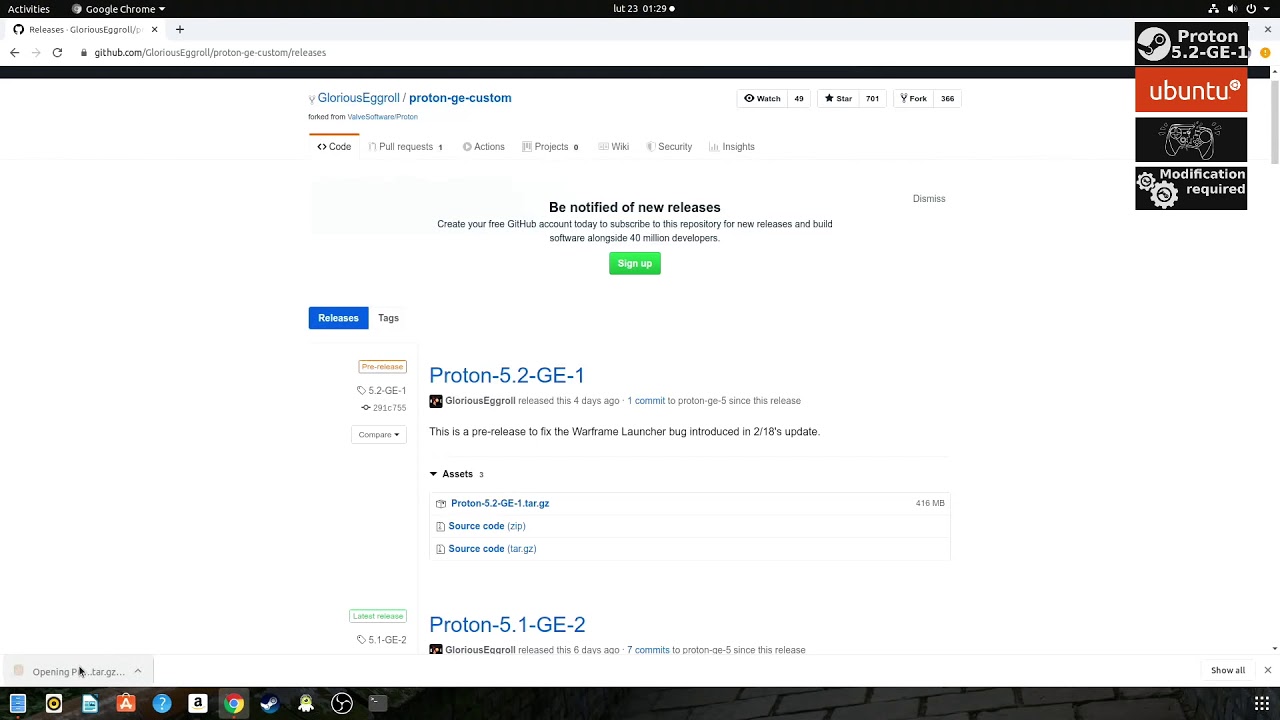
Task: Select the Releases button
Action: (338, 318)
